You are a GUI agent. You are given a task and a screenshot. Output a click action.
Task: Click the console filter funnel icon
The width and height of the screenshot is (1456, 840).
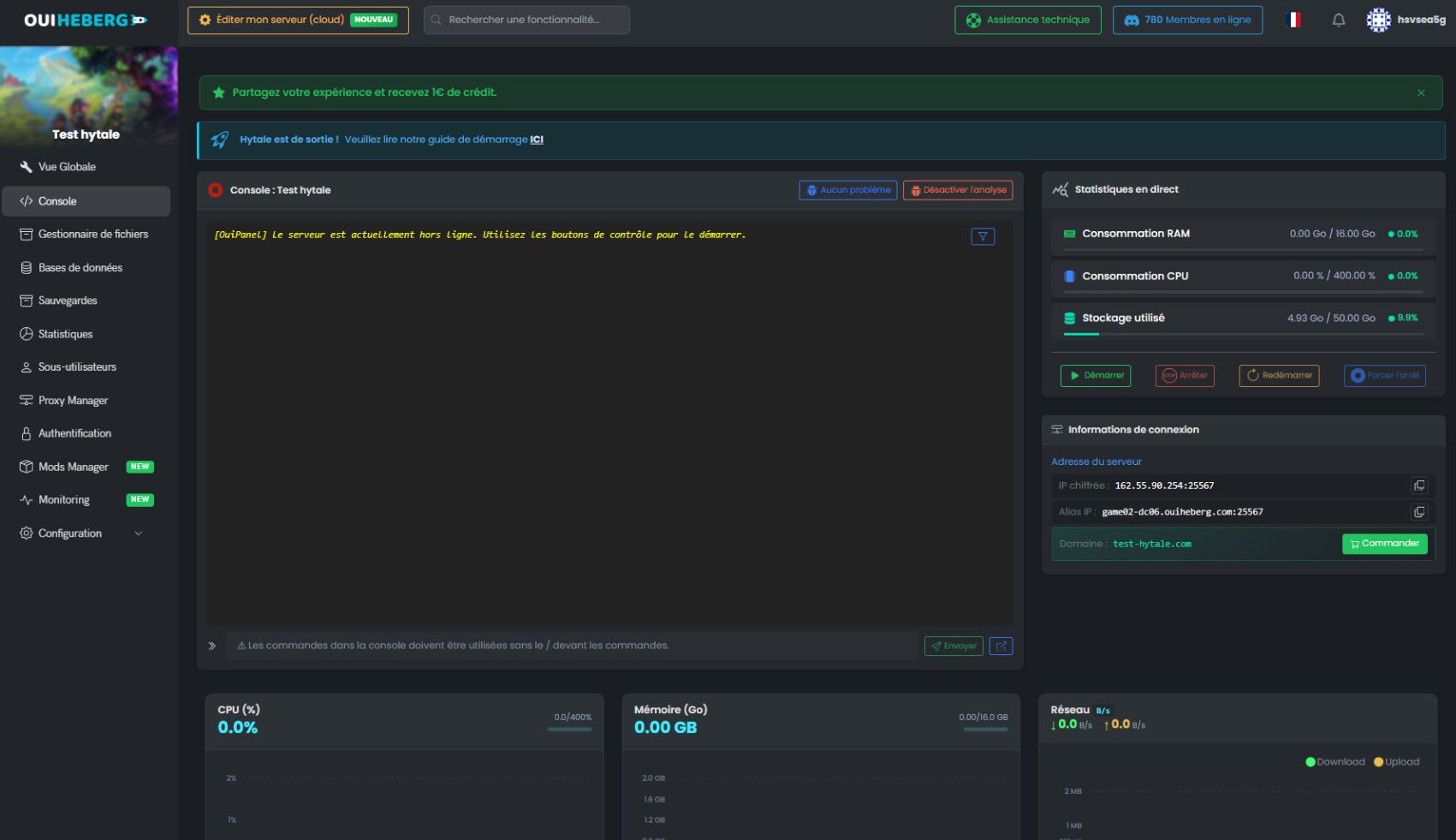(983, 236)
